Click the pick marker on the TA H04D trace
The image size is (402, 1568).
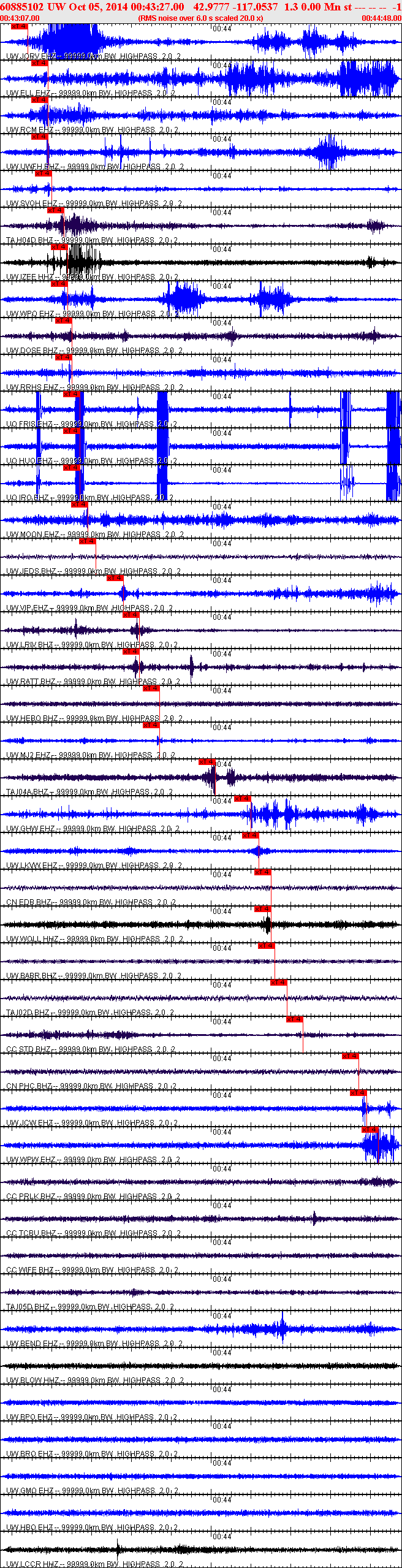coord(56,210)
